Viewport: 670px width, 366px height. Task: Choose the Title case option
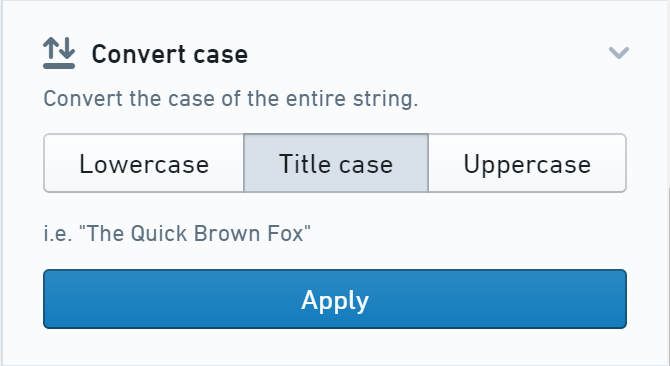(x=336, y=163)
